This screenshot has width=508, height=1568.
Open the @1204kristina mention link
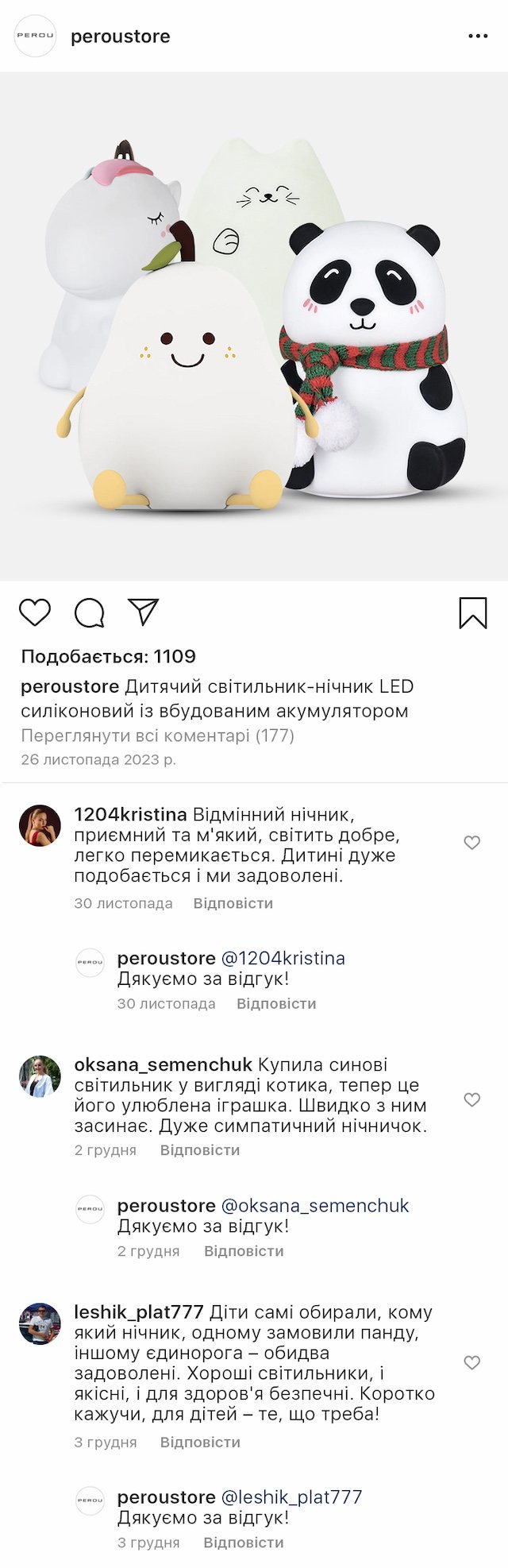283,959
